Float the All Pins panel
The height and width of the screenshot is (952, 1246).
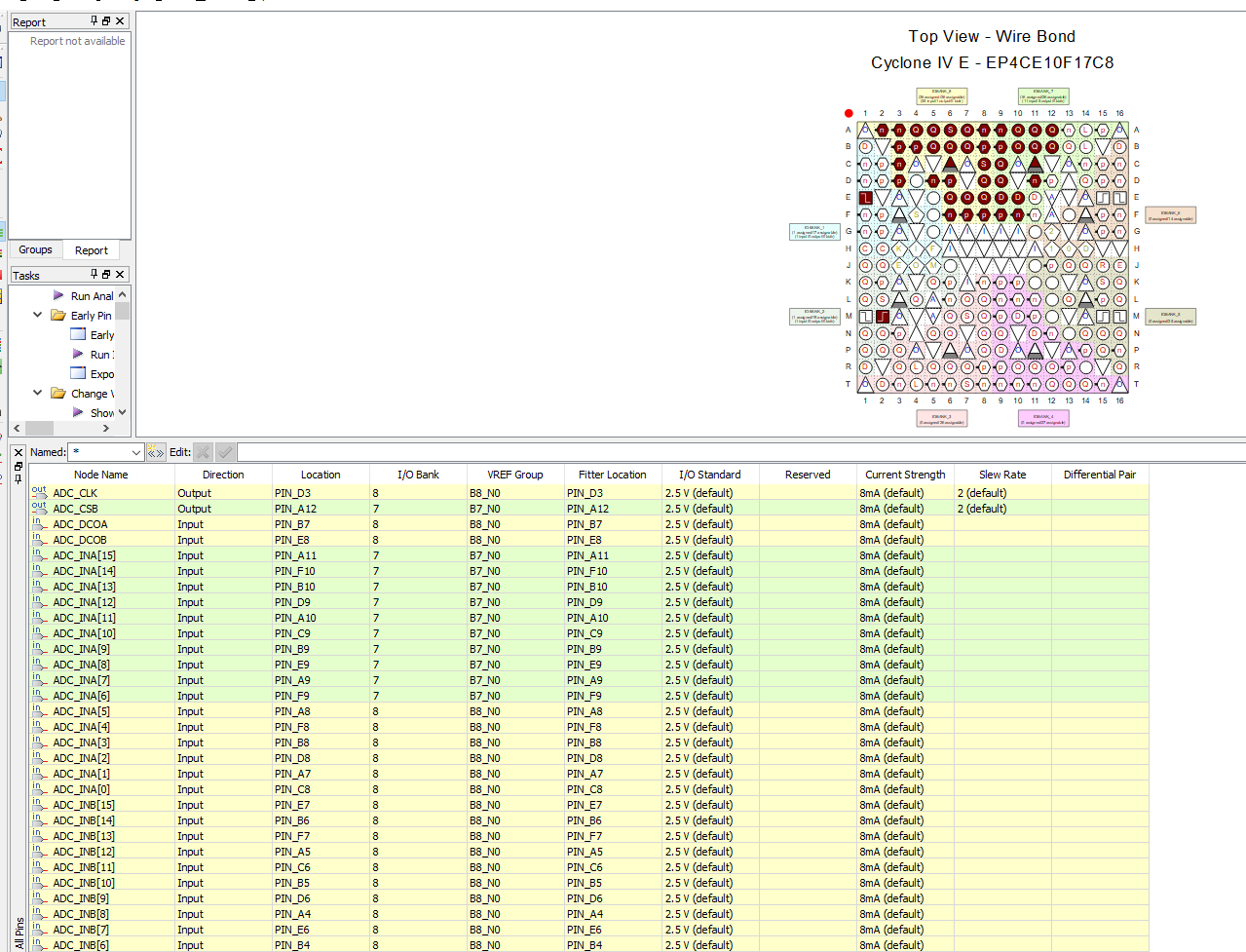(x=19, y=466)
